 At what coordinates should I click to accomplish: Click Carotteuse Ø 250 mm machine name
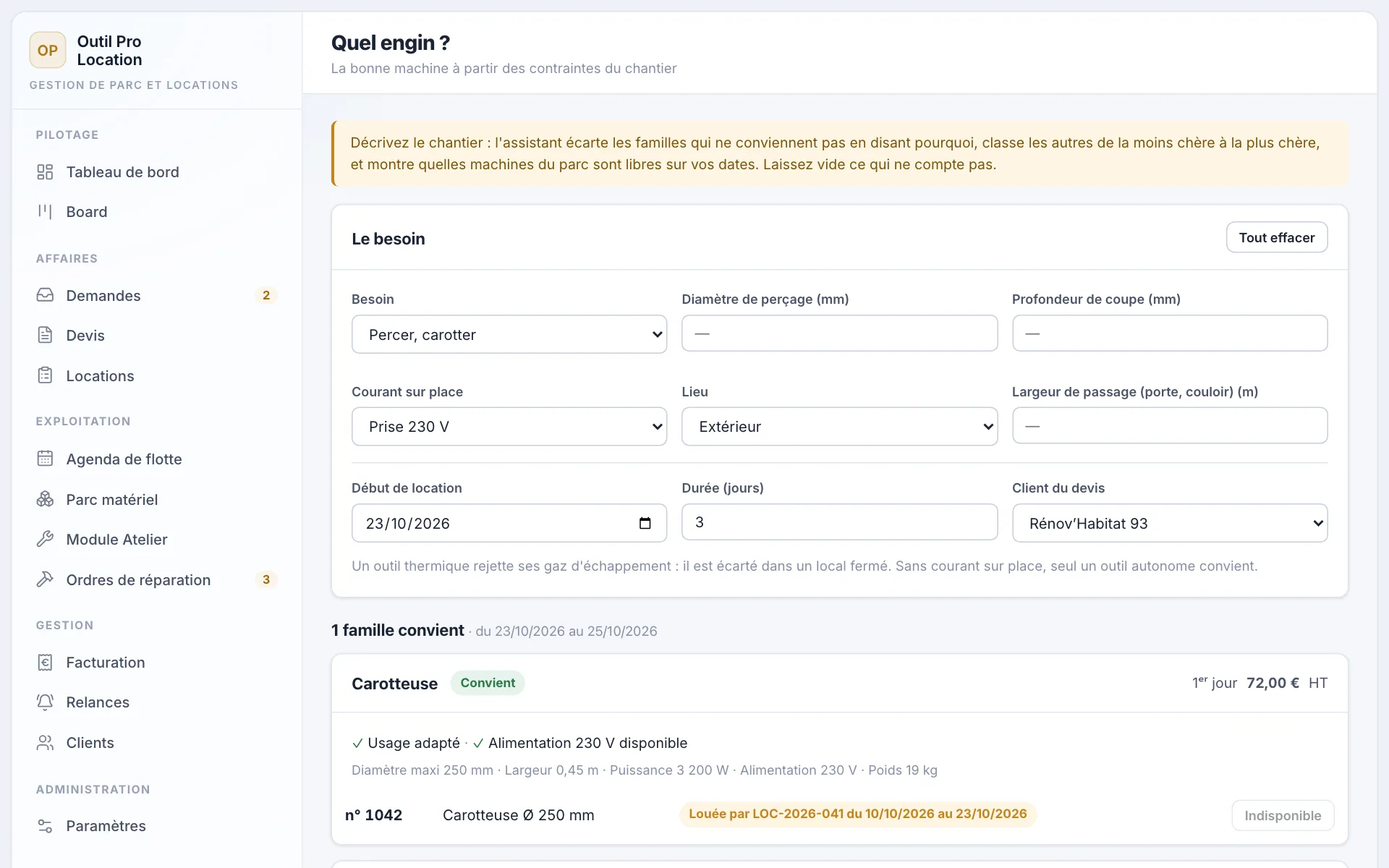click(x=518, y=815)
